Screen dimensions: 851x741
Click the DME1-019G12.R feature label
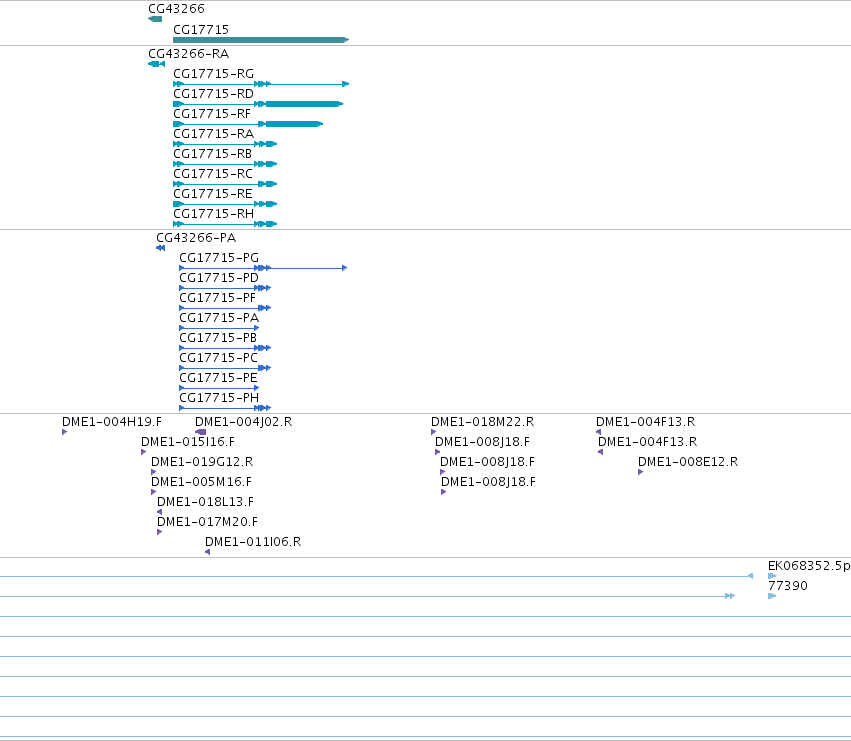(x=202, y=462)
